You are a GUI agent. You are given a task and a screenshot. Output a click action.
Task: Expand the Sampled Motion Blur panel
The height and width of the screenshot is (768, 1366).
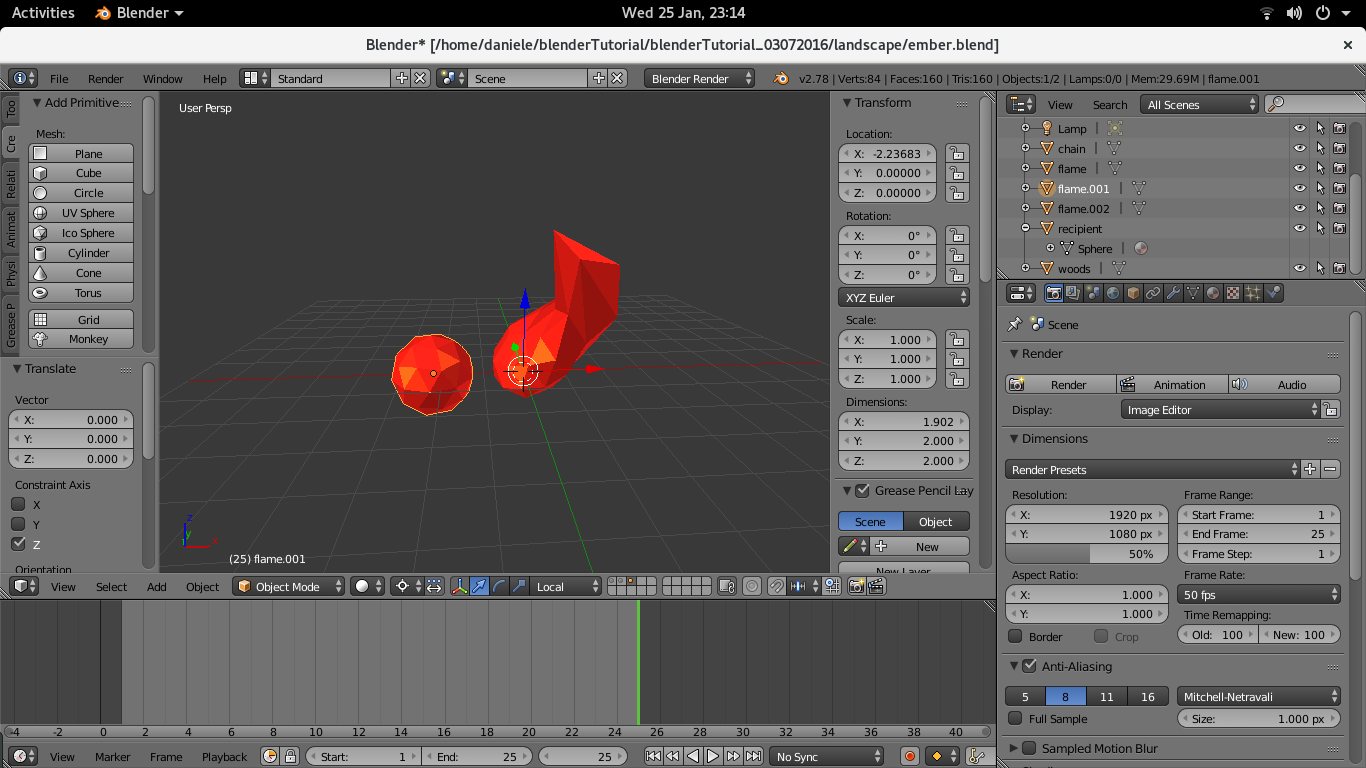[1013, 748]
